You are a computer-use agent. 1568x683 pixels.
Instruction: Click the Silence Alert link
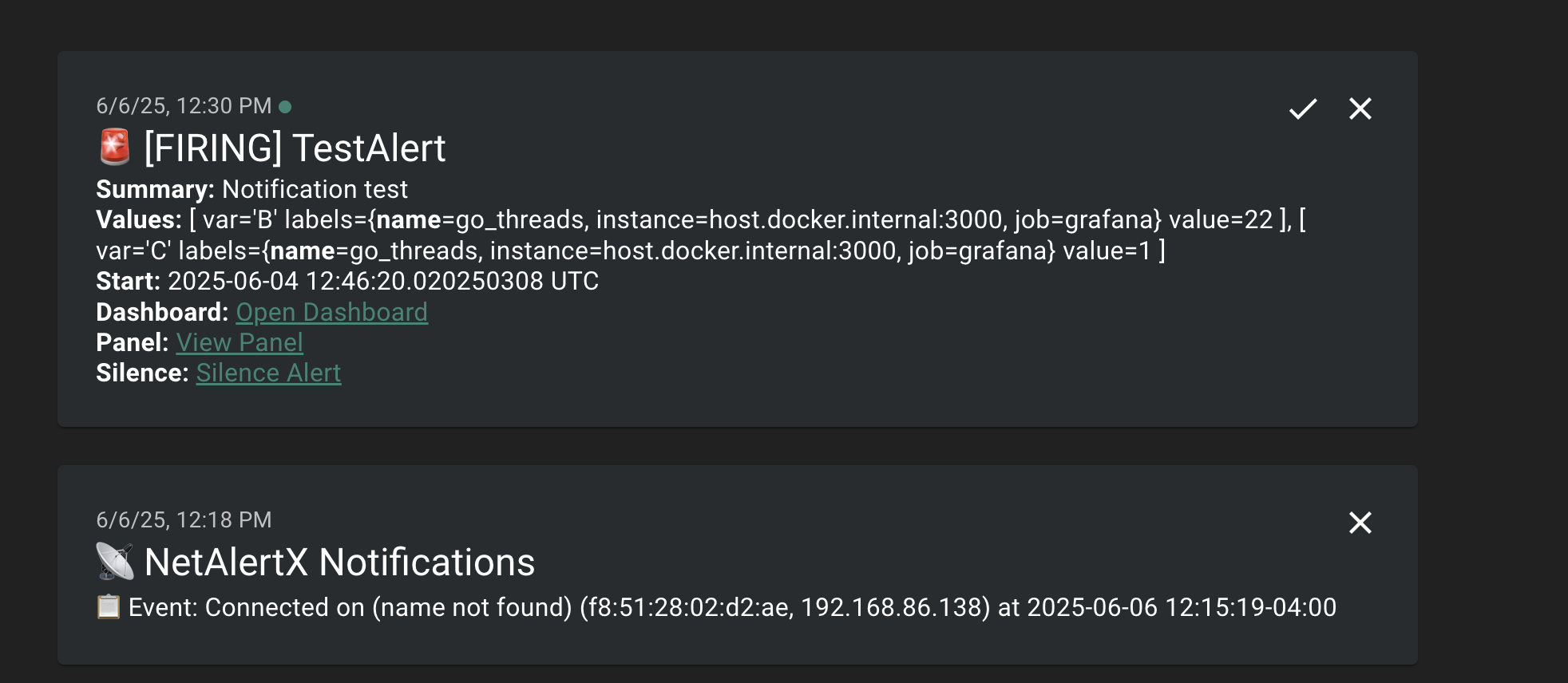click(x=268, y=372)
